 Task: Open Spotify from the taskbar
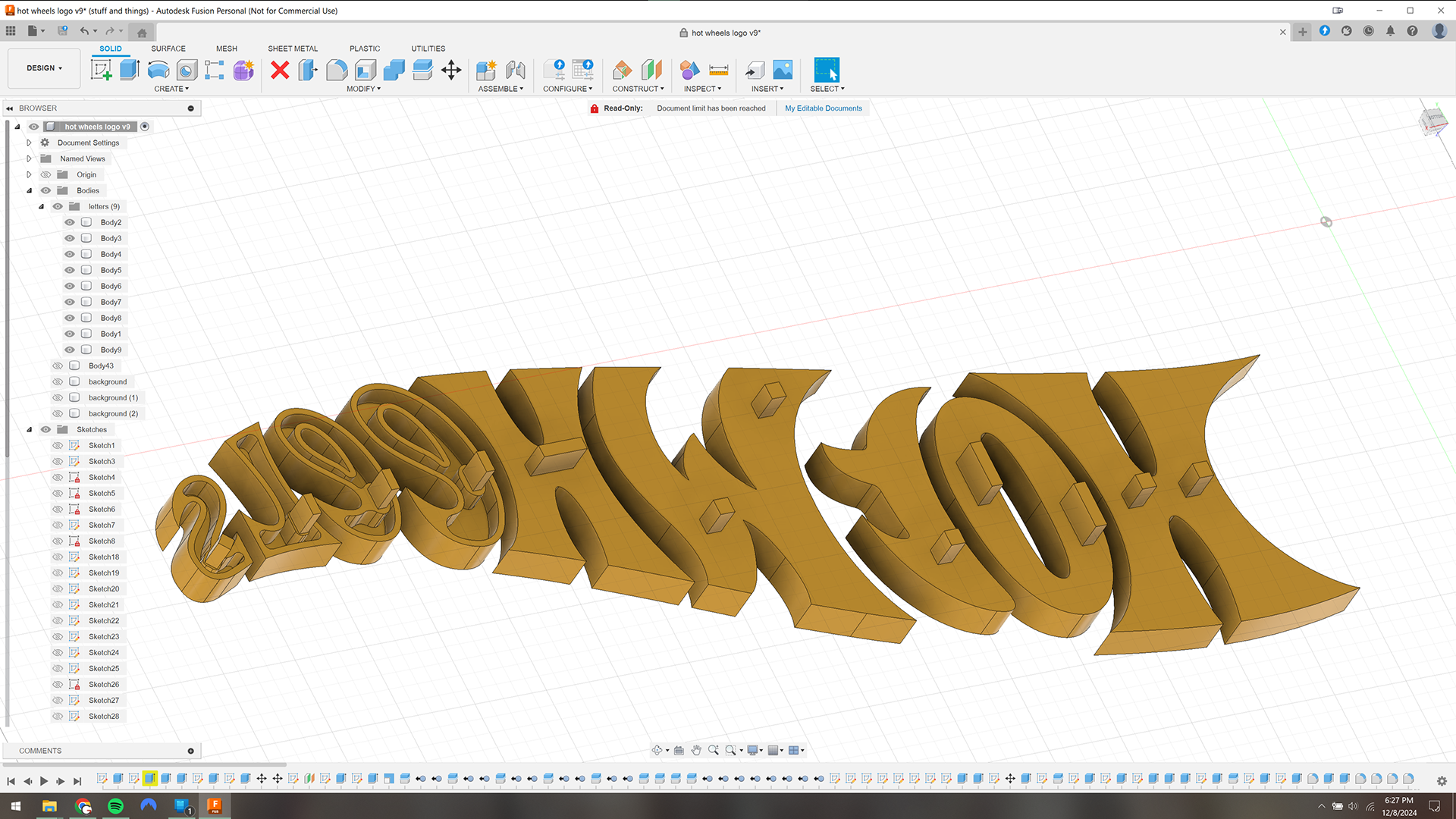click(x=115, y=805)
